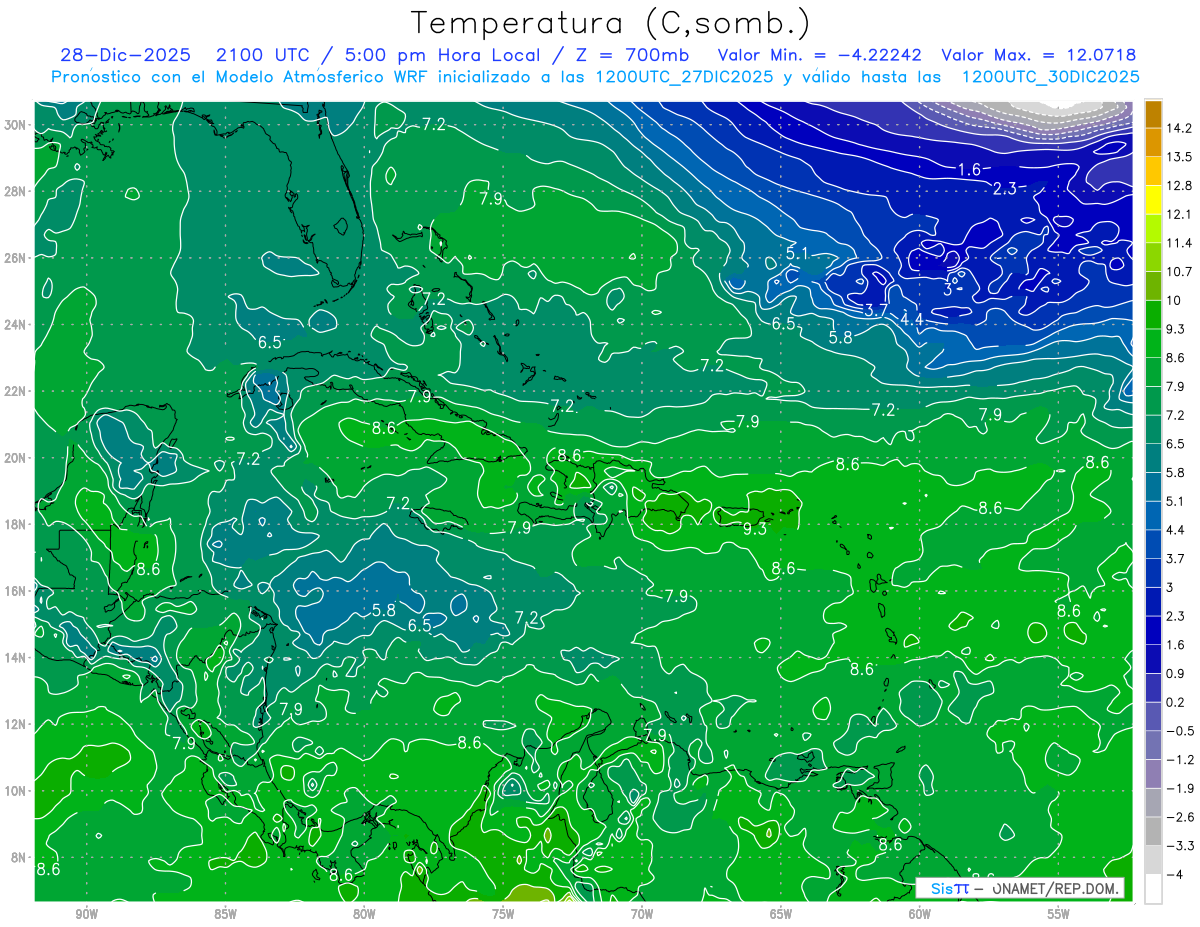This screenshot has width=1200, height=927.
Task: Click "Valor Min. = -4.22242" text
Action: point(820,55)
